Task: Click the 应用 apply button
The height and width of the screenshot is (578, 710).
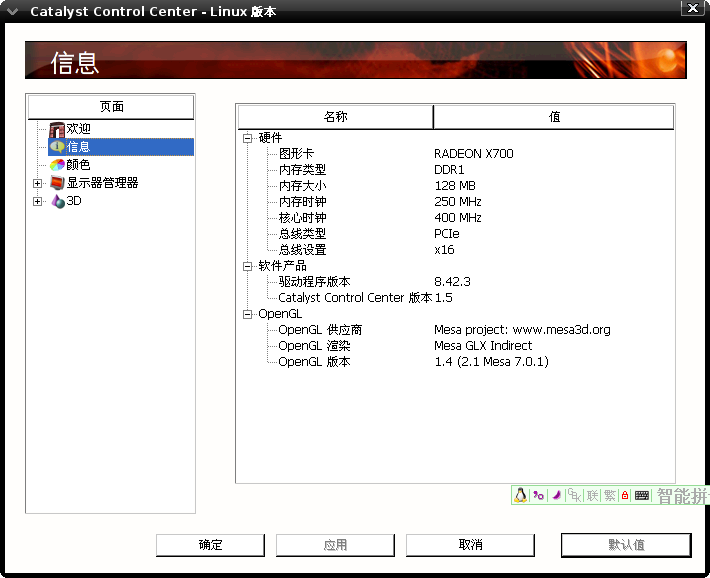Action: 335,545
